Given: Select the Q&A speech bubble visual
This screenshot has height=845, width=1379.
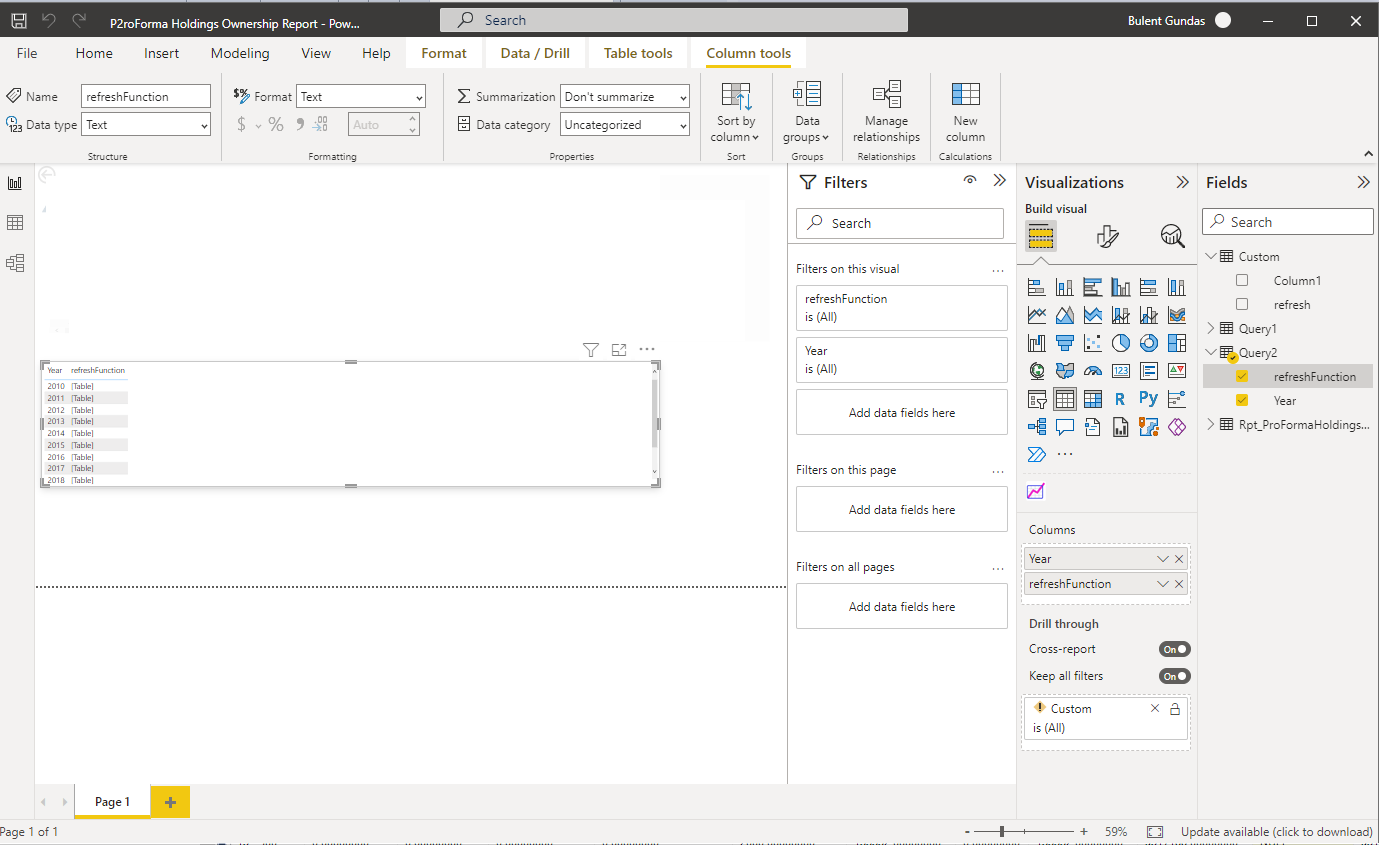Looking at the screenshot, I should click(1065, 427).
